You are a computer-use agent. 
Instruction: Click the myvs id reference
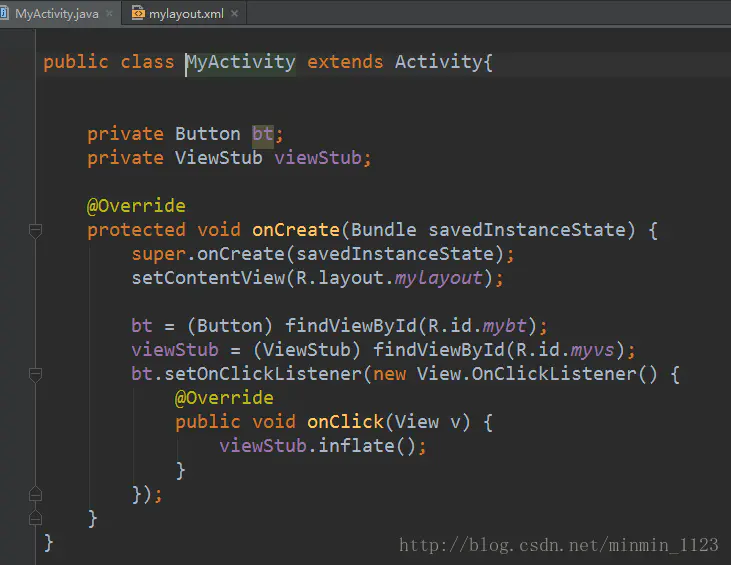[x=593, y=350]
